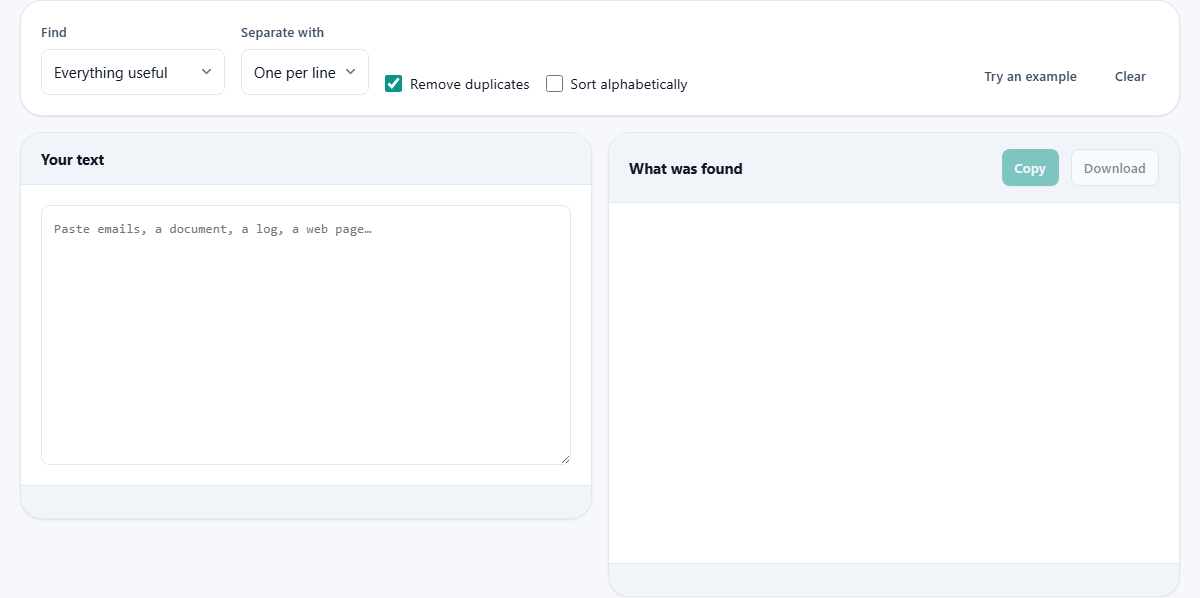The image size is (1200, 598).
Task: Click the What was found heading
Action: (686, 169)
